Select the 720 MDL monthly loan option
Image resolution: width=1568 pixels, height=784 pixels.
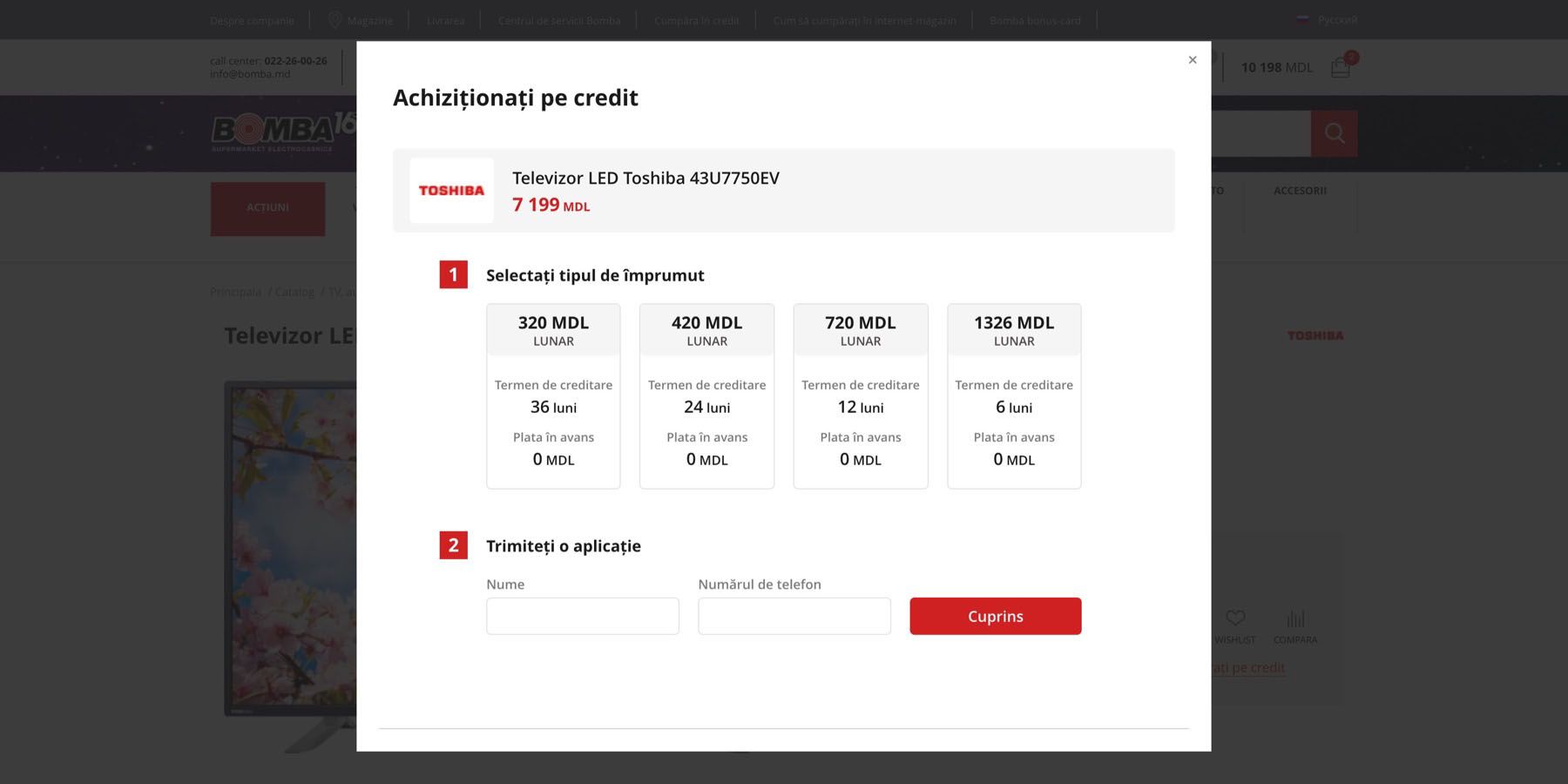861,396
